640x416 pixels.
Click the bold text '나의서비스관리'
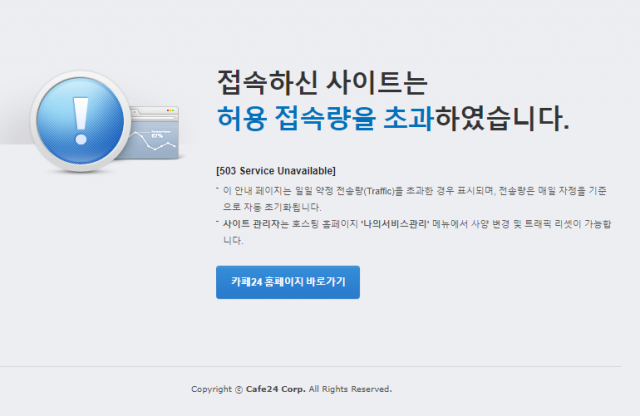click(x=395, y=224)
